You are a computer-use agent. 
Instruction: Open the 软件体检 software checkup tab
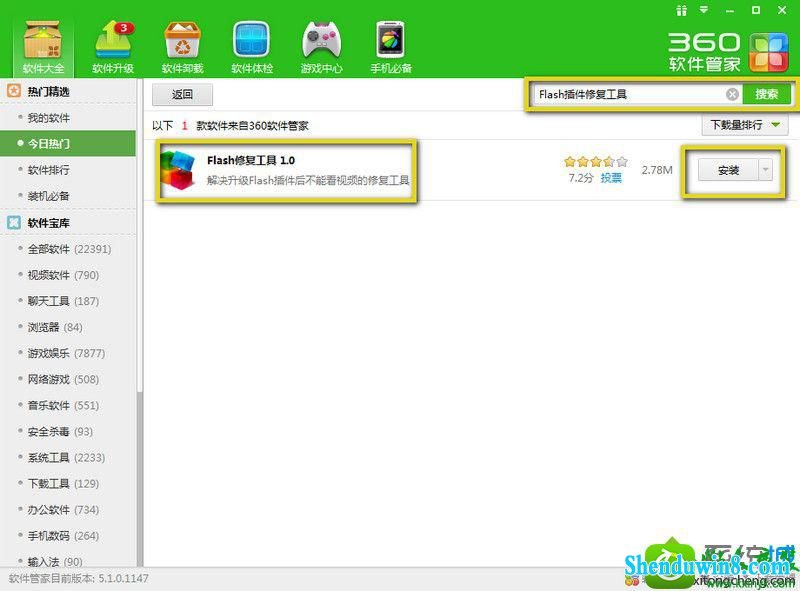252,47
